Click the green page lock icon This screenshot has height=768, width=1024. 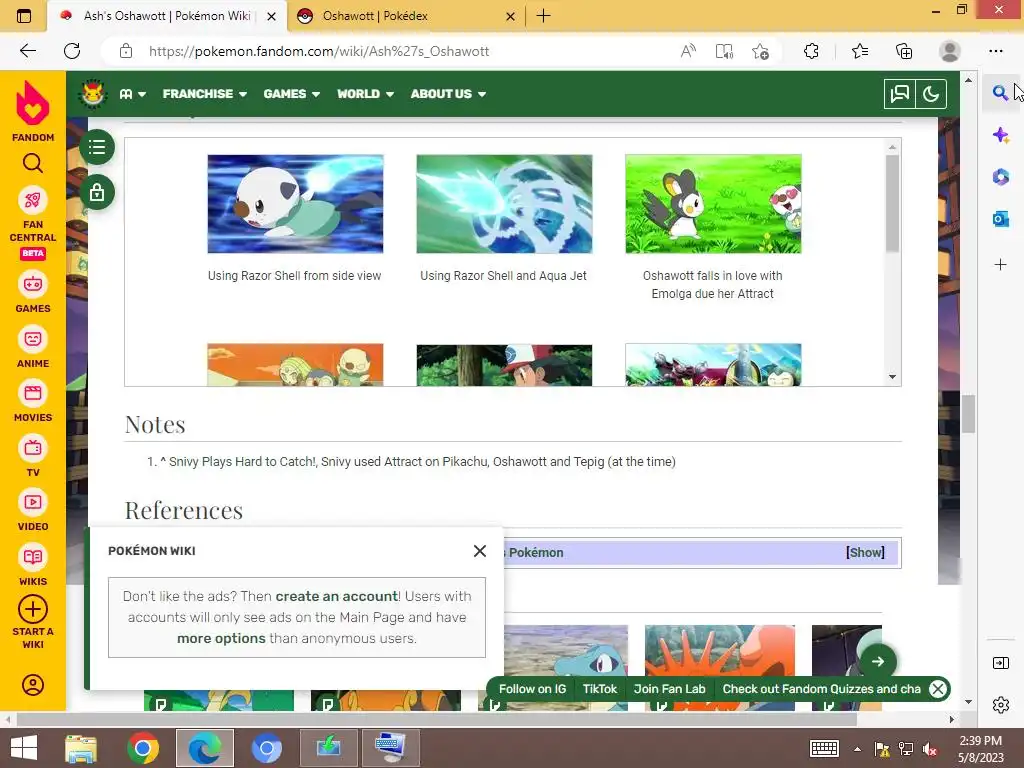click(97, 193)
